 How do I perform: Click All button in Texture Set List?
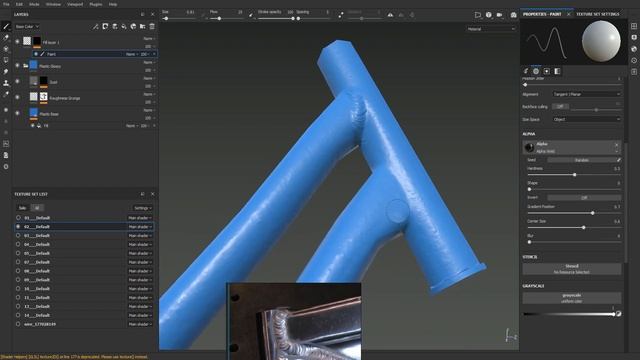(x=37, y=208)
